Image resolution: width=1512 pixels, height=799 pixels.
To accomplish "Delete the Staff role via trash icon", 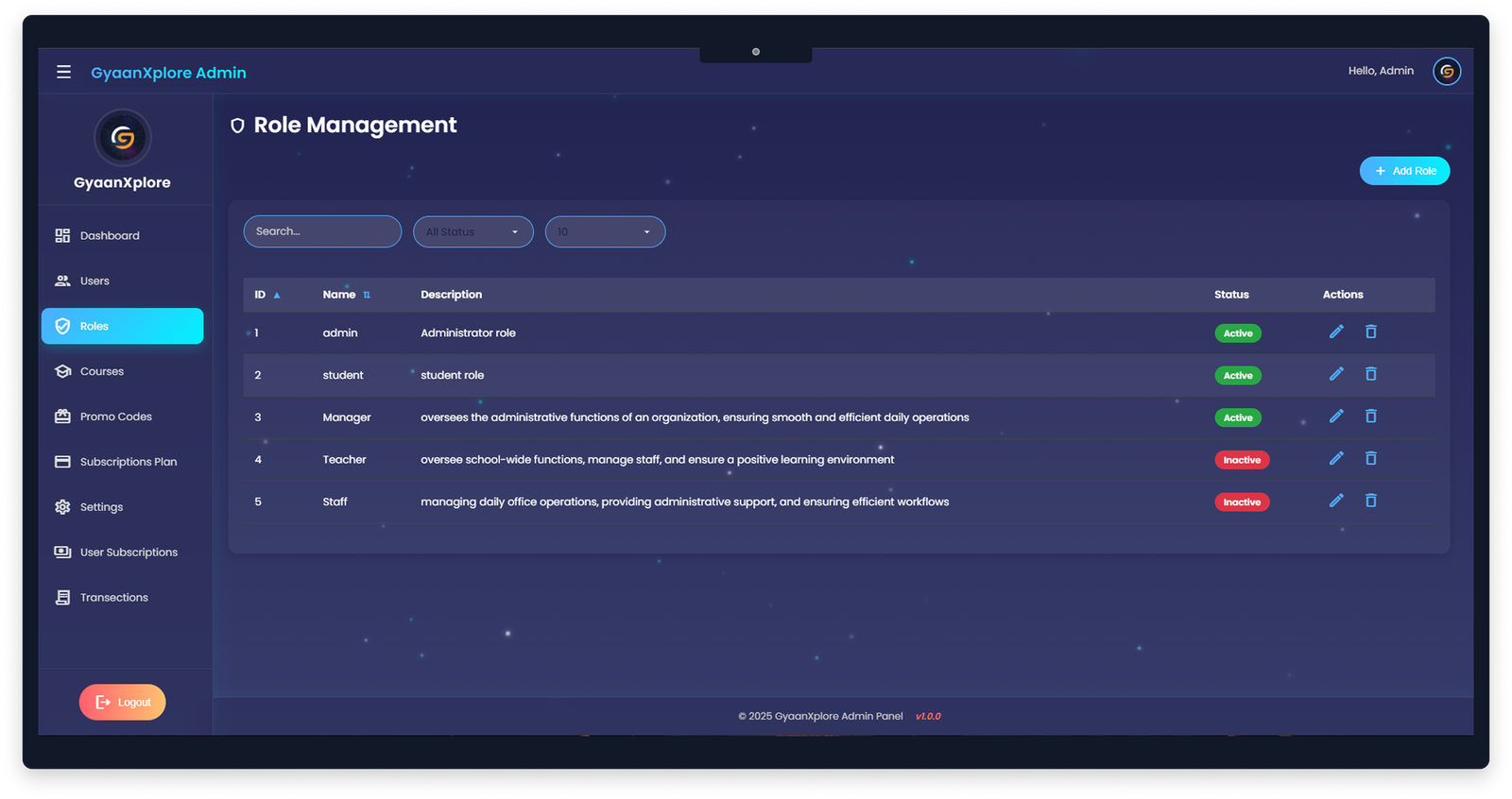I will tap(1370, 501).
